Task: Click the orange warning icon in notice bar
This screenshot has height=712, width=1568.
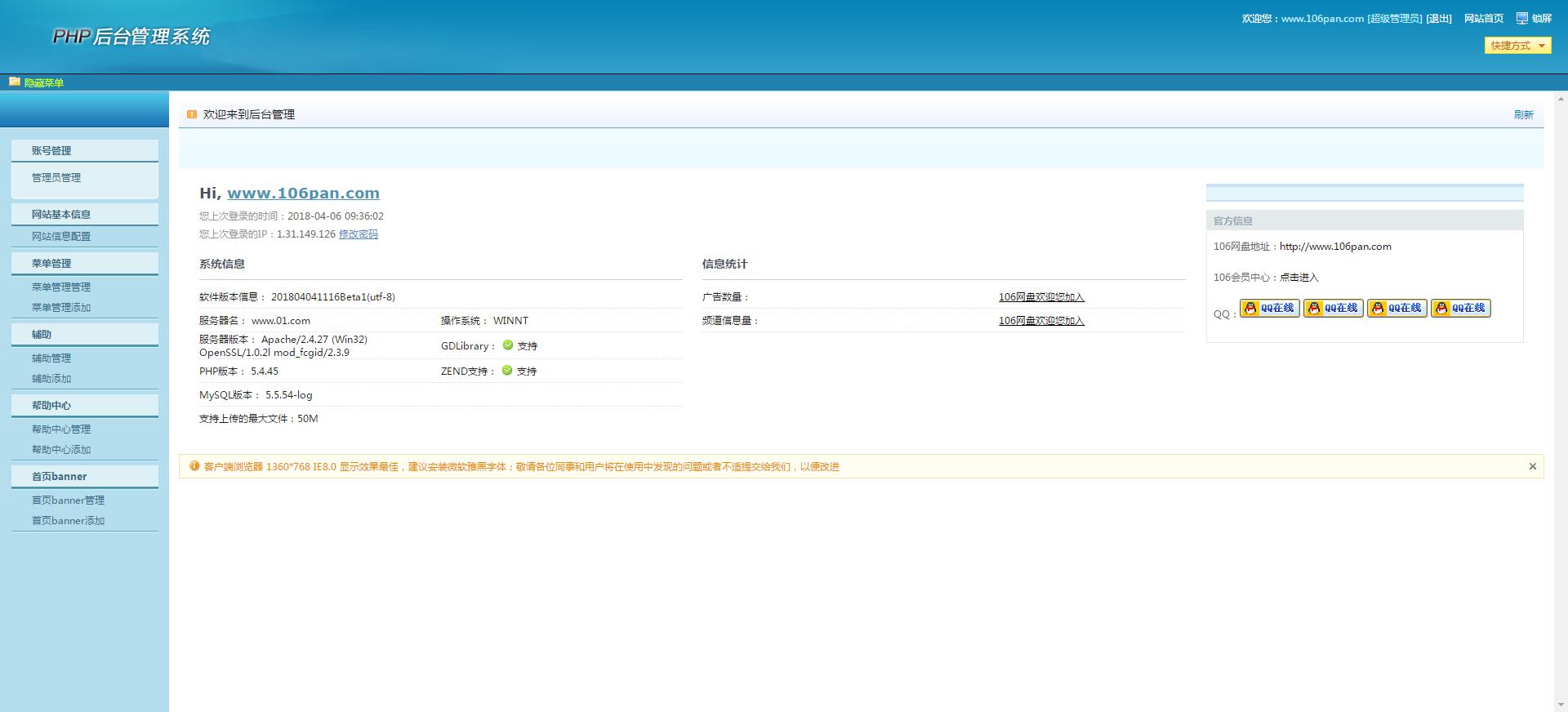Action: [194, 466]
